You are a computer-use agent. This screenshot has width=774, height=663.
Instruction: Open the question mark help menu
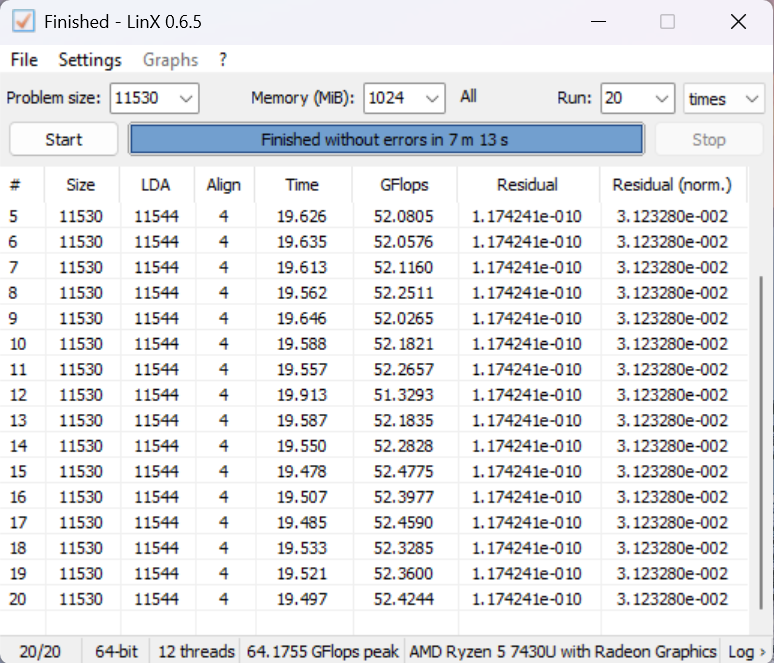pyautogui.click(x=223, y=60)
